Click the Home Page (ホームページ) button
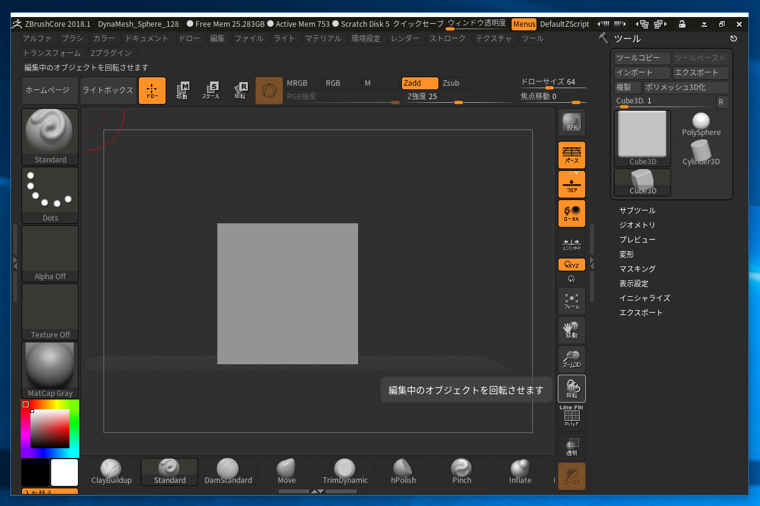Image resolution: width=760 pixels, height=506 pixels. coord(49,91)
